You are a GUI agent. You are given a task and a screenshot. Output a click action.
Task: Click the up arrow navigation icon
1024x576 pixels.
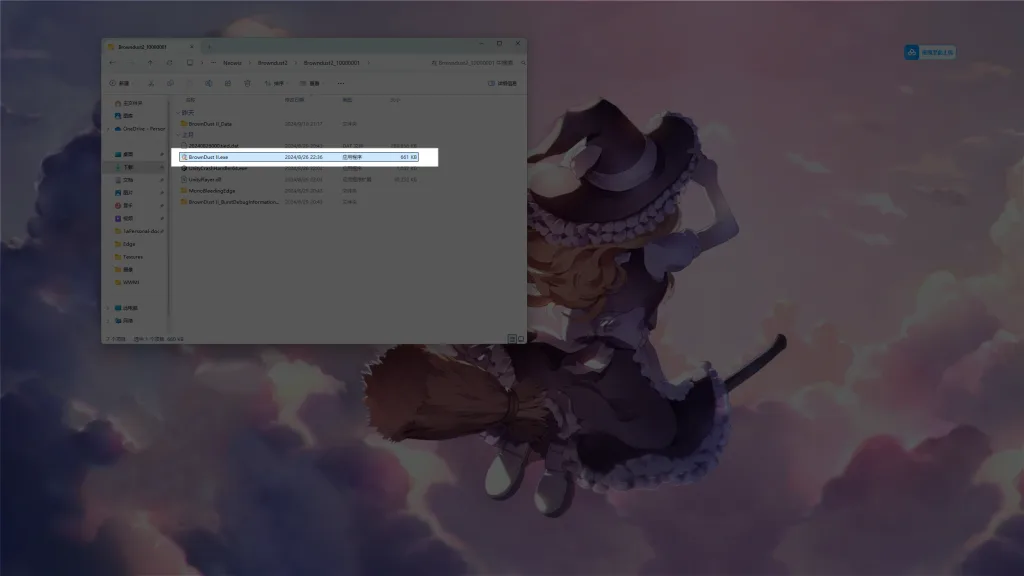tap(149, 62)
